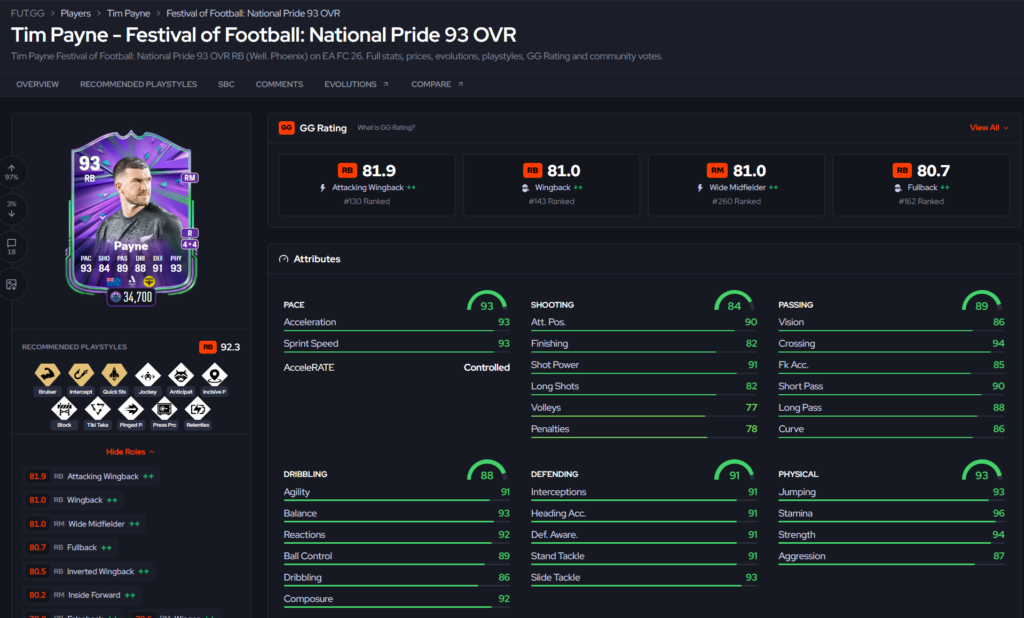Image resolution: width=1024 pixels, height=618 pixels.
Task: Open the Compare external link tab
Action: [x=437, y=84]
